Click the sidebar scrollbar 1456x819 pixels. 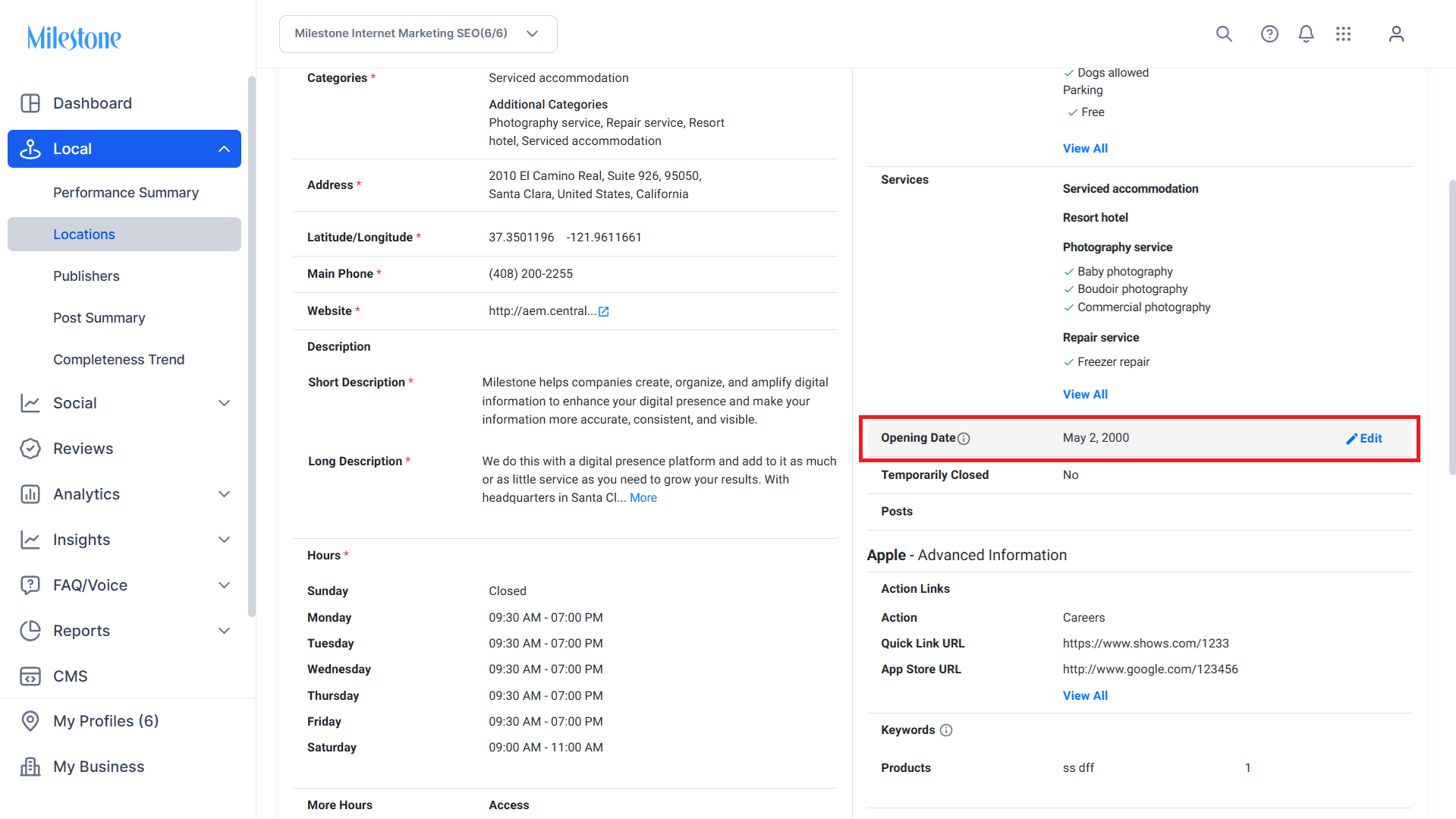tap(252, 346)
